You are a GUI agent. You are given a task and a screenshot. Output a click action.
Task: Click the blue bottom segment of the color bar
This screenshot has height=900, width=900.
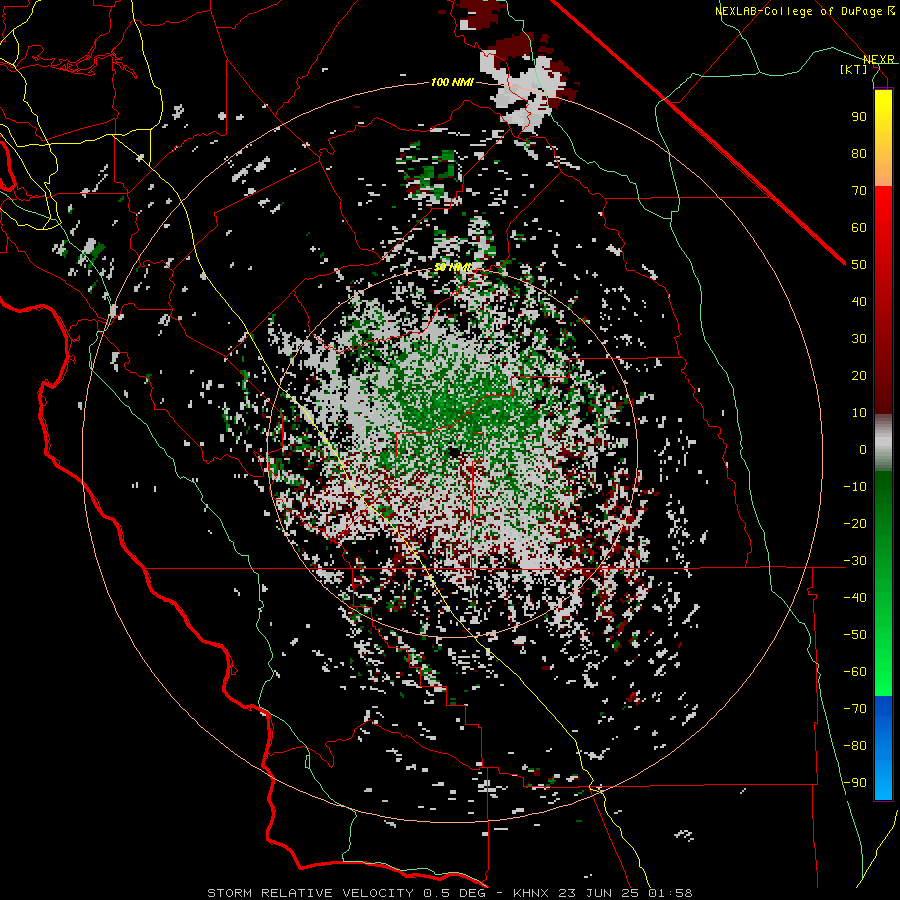(x=883, y=748)
